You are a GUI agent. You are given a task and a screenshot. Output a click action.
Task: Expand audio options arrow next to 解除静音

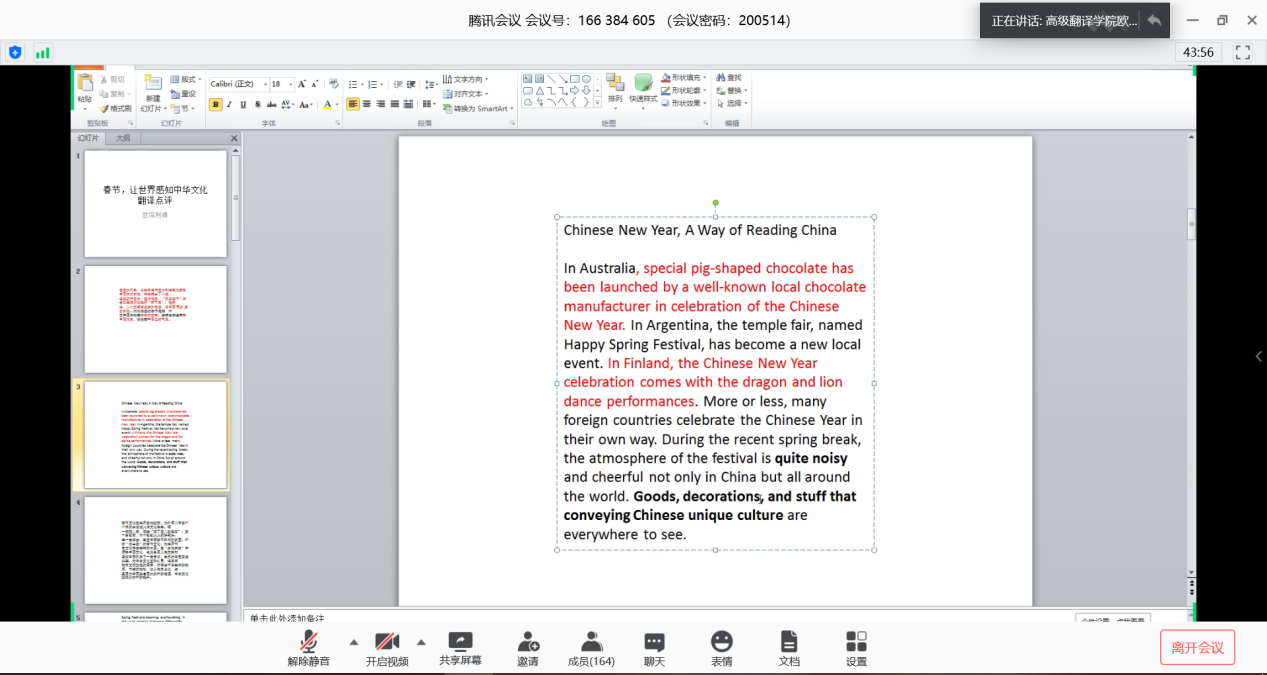click(353, 642)
